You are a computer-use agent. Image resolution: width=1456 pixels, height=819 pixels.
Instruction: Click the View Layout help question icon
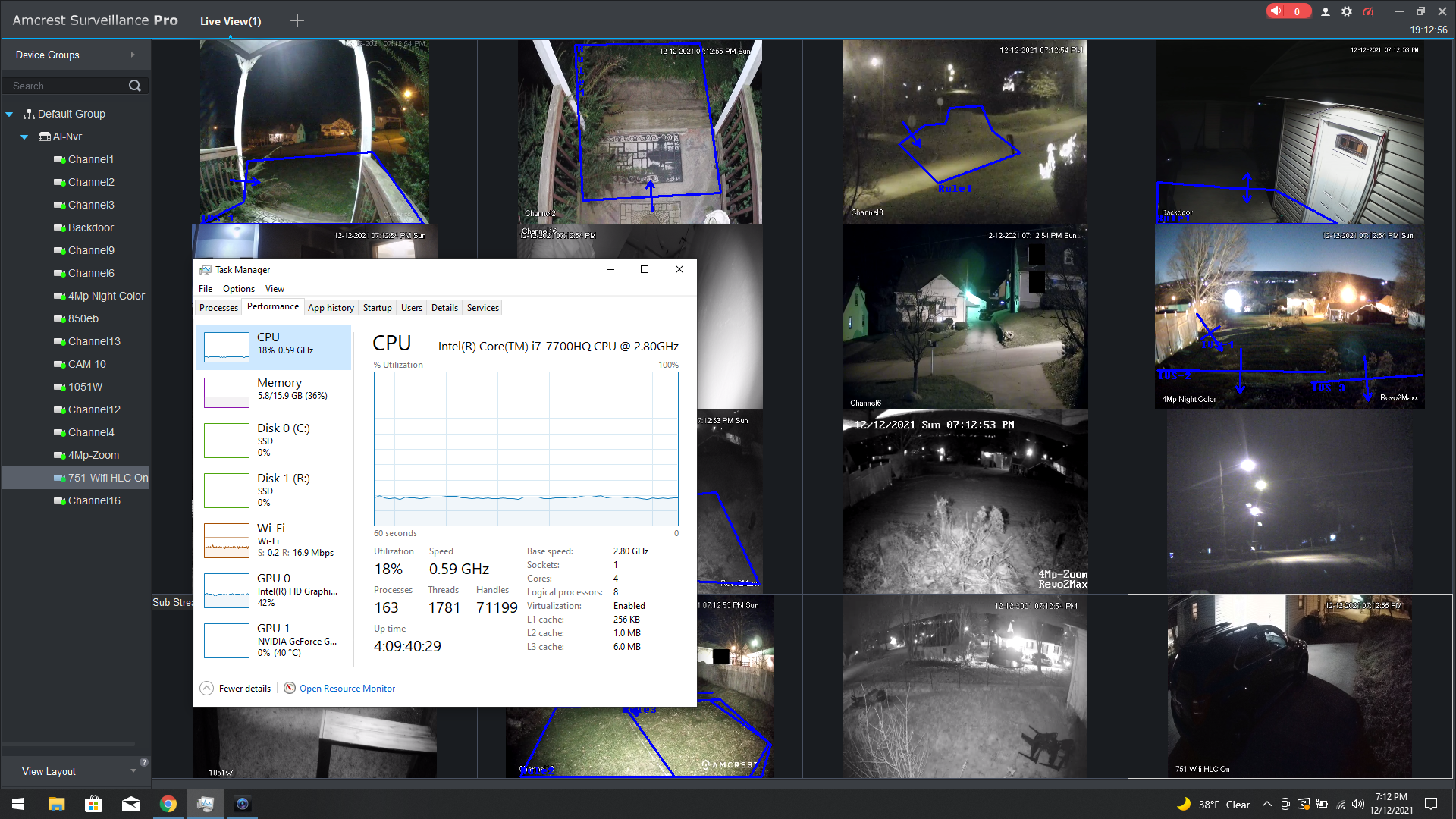click(x=144, y=761)
